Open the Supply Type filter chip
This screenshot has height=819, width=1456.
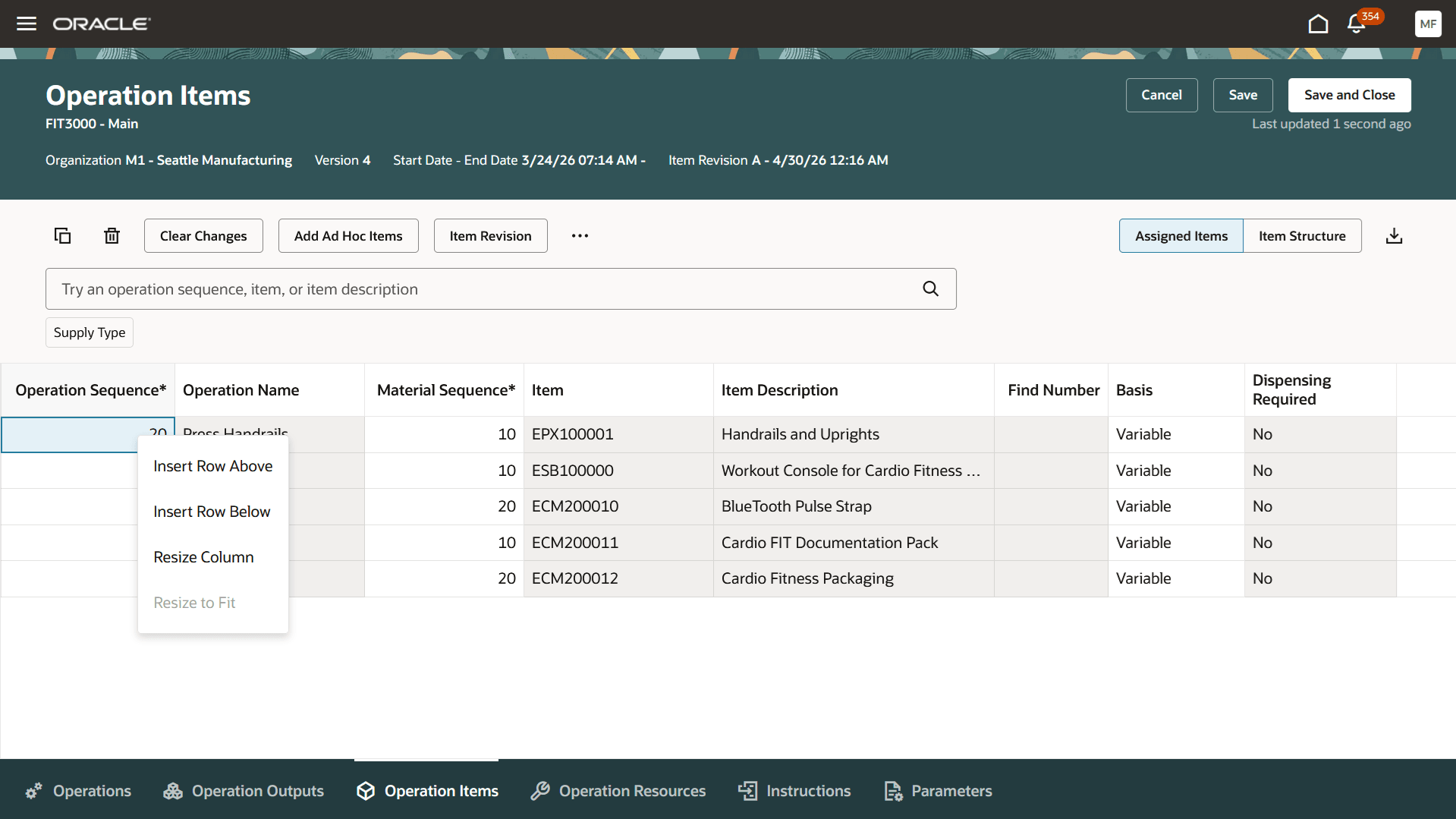point(90,332)
